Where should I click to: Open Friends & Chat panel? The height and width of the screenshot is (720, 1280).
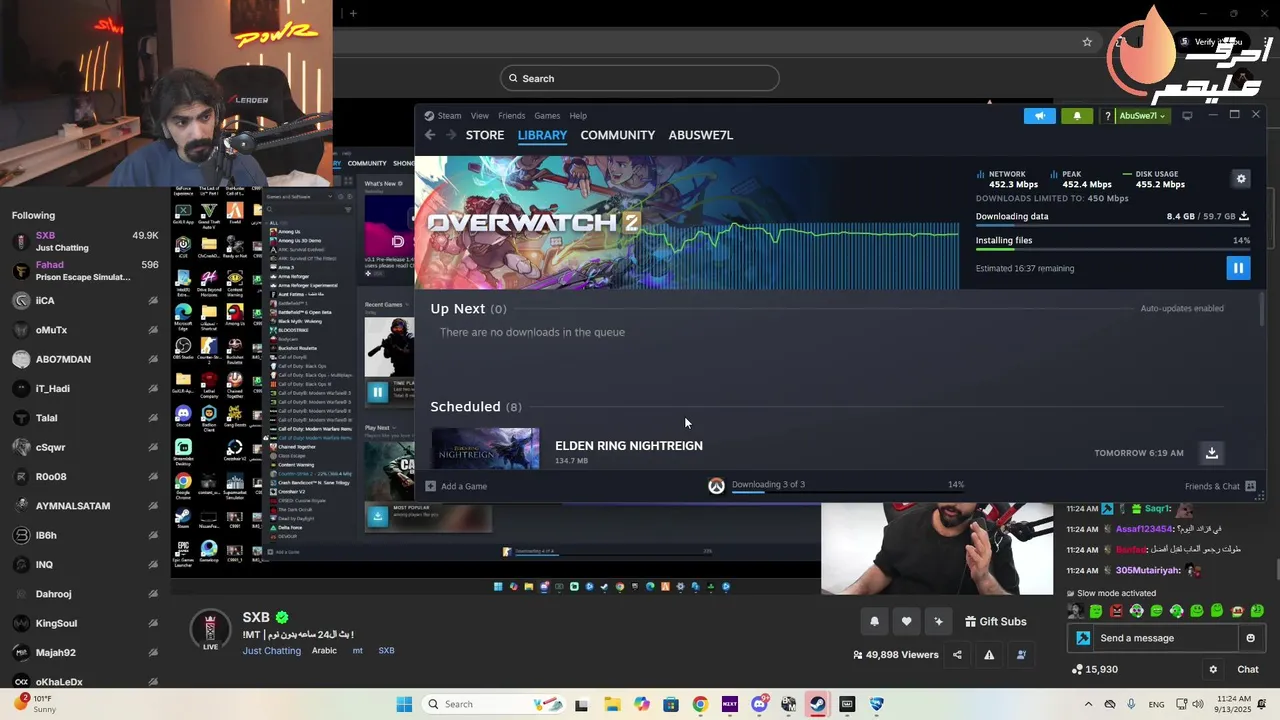click(x=1219, y=486)
